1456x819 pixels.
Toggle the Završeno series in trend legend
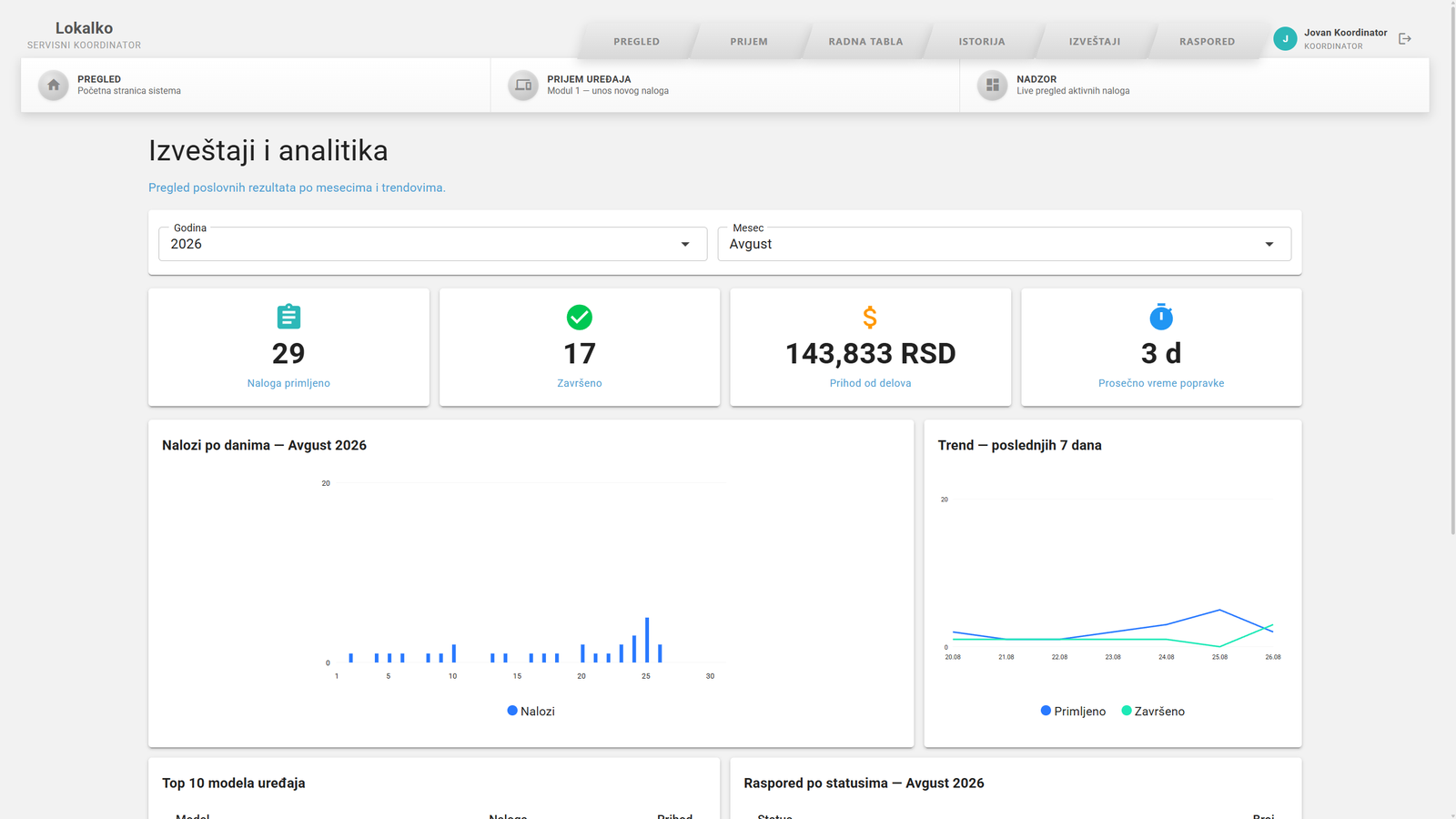tap(1153, 711)
